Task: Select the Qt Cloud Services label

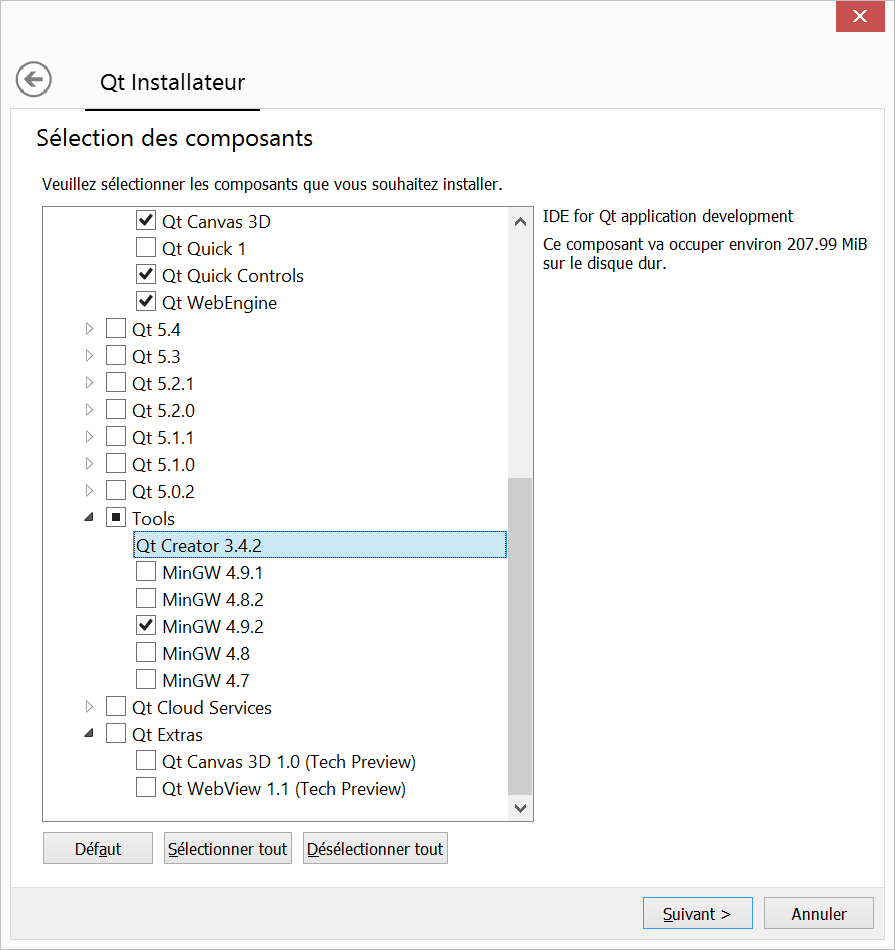Action: [202, 708]
